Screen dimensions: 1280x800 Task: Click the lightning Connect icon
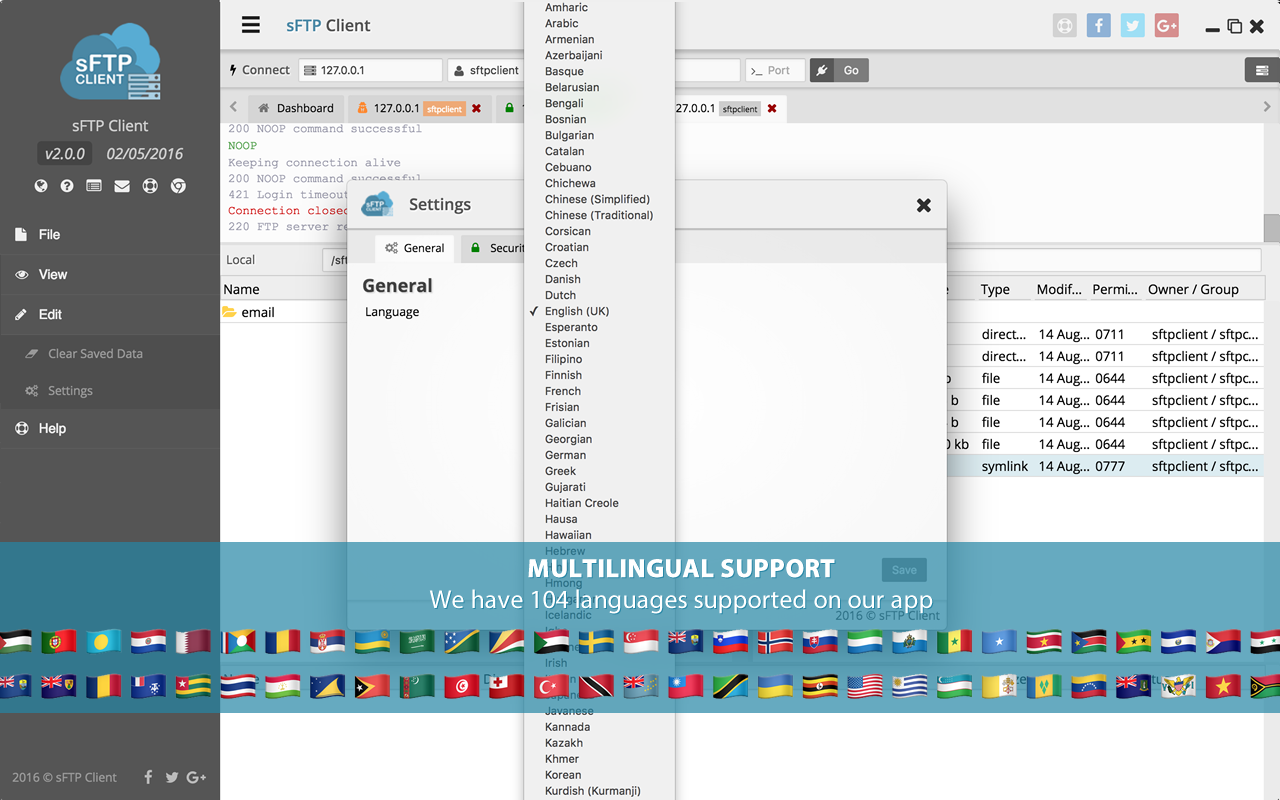tap(234, 70)
